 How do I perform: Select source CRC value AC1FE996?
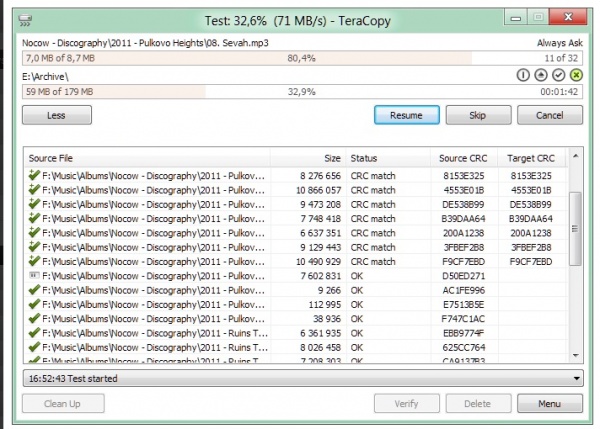(x=464, y=290)
